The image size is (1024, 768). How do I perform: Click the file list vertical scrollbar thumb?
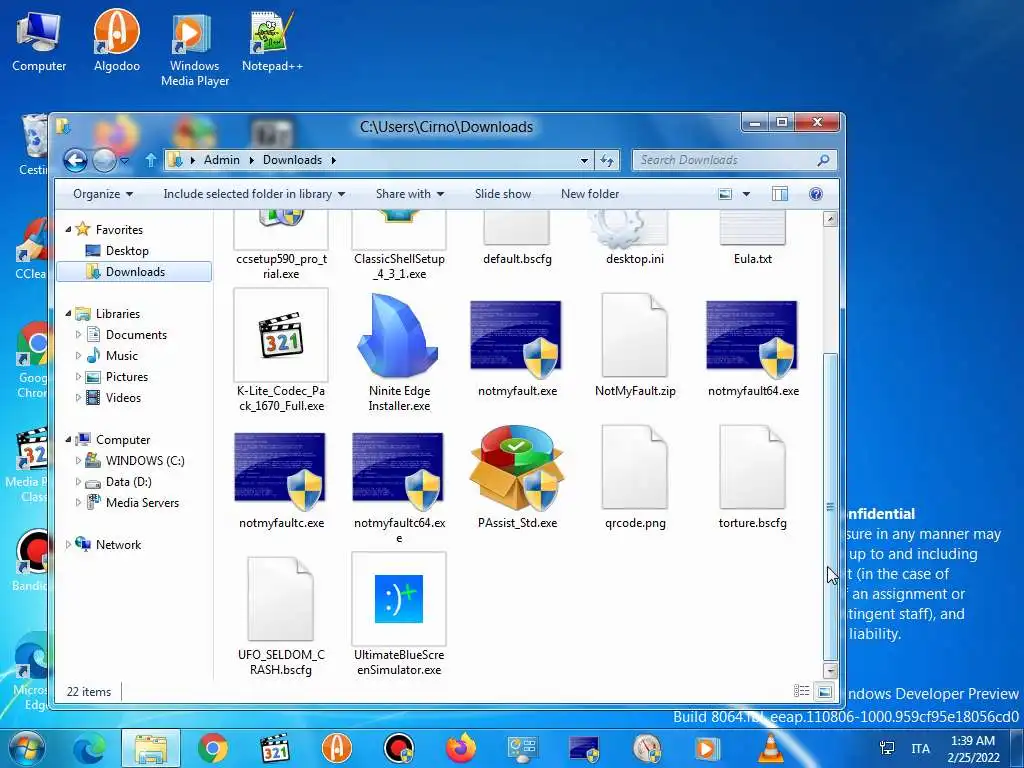point(830,506)
